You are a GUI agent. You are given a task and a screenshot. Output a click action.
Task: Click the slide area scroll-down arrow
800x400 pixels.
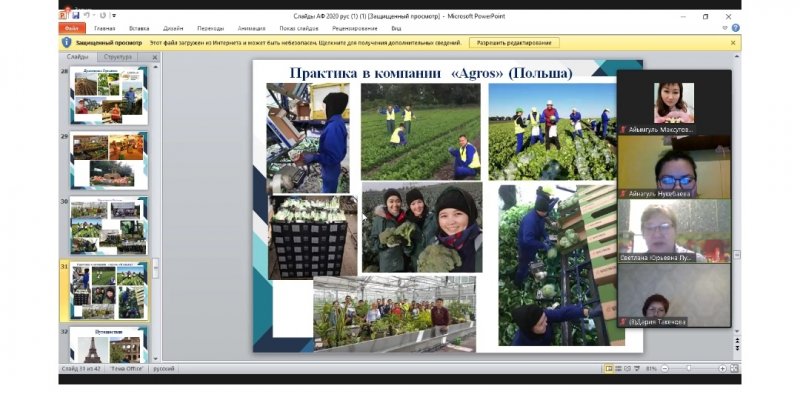[736, 331]
